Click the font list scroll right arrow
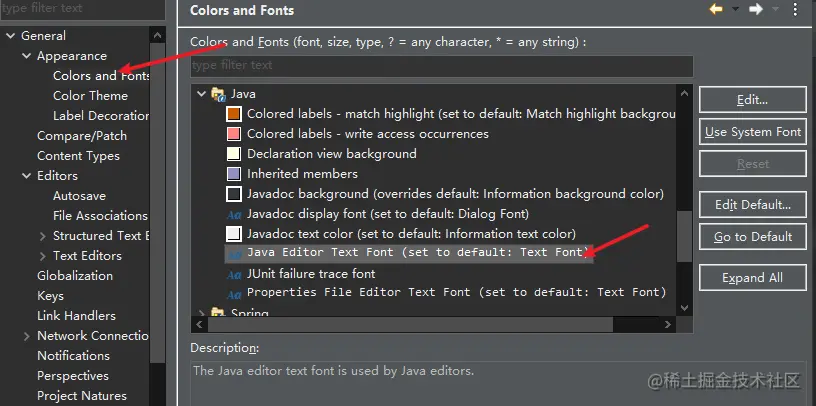The width and height of the screenshot is (816, 406). tap(668, 324)
